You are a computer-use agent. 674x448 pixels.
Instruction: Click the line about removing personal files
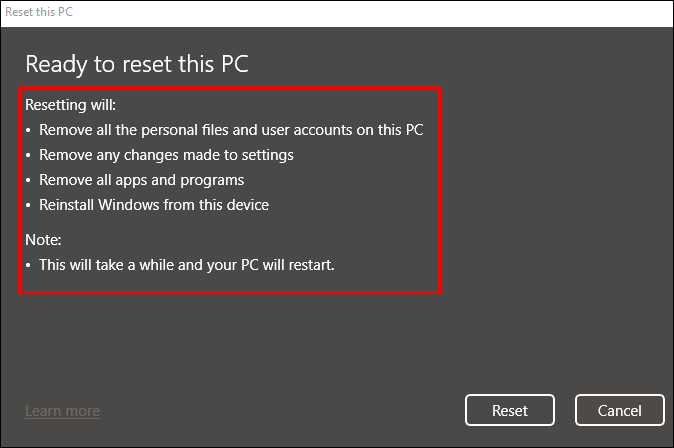231,130
